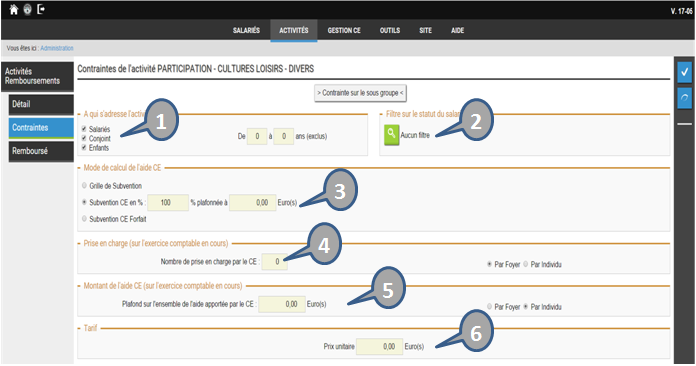
Task: Click the 'Tarif' section heading
Action: click(90, 328)
